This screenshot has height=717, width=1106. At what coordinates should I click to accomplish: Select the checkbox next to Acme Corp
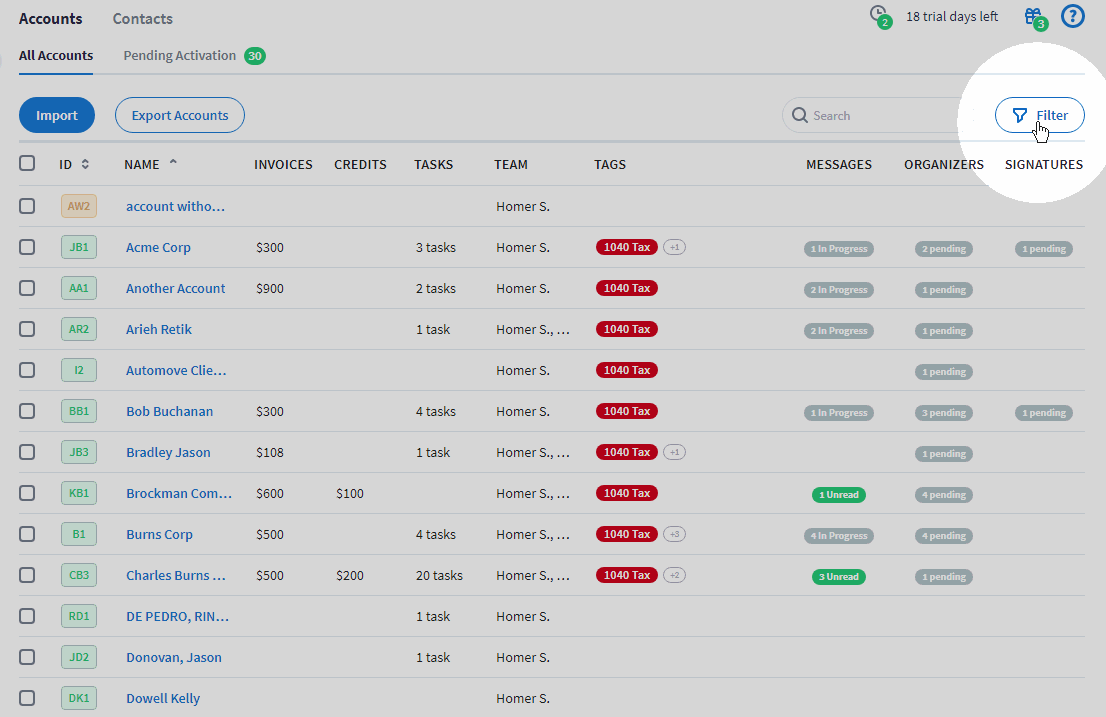click(x=27, y=247)
